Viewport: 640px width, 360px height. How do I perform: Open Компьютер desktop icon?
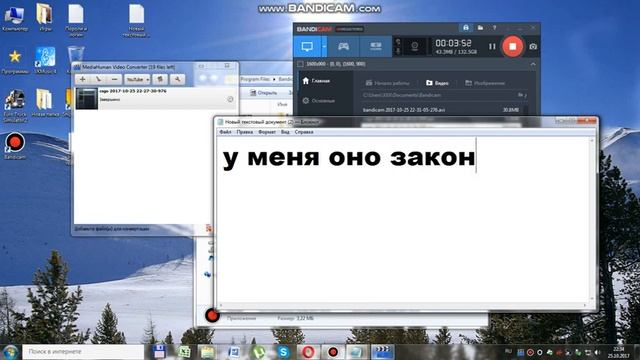click(14, 18)
